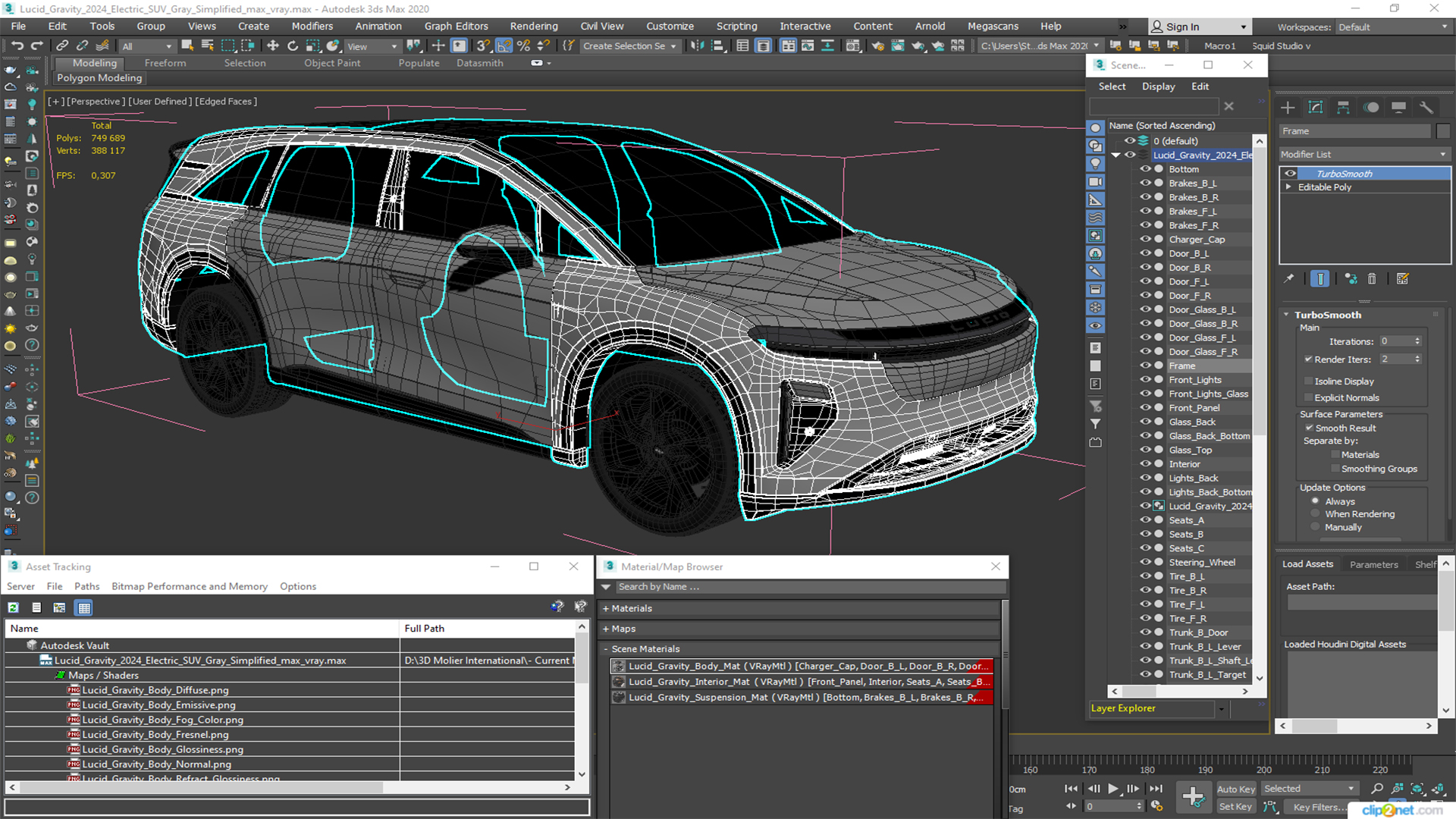This screenshot has height=819, width=1456.
Task: Uncheck Smooth Result checkbox
Action: point(1309,428)
